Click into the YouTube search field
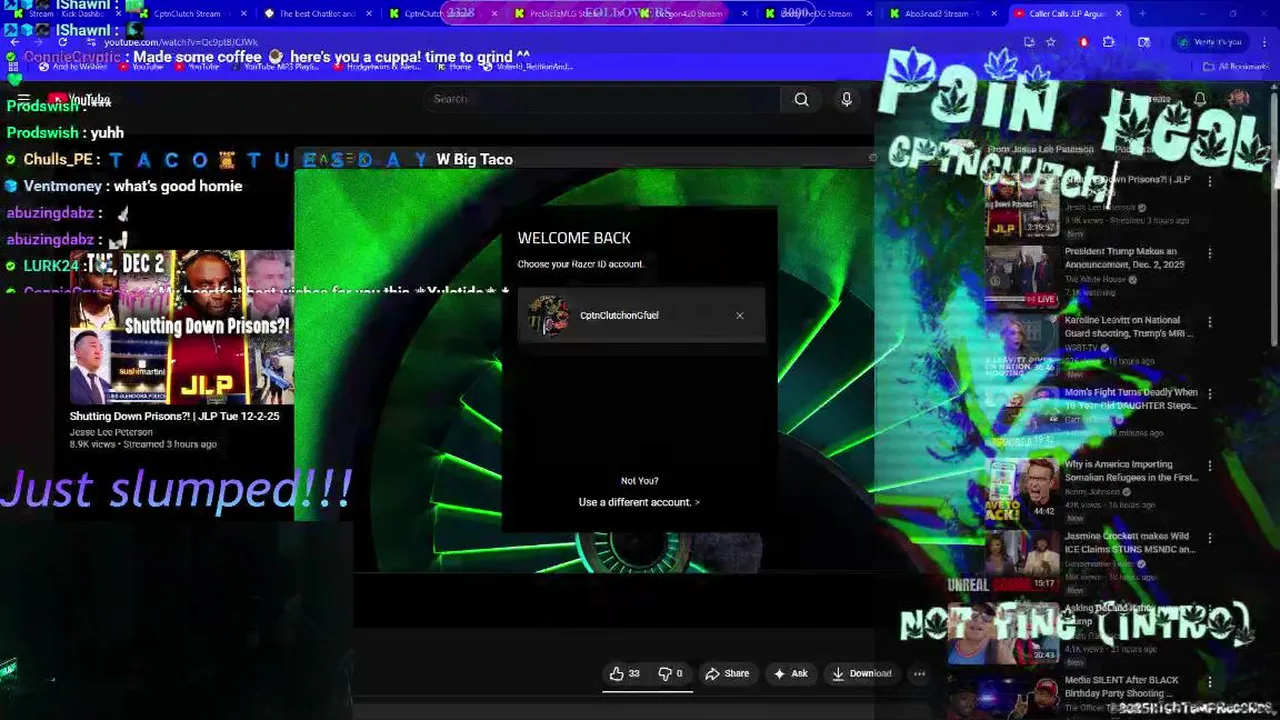Screen dimensions: 1280x720 pyautogui.click(x=602, y=99)
